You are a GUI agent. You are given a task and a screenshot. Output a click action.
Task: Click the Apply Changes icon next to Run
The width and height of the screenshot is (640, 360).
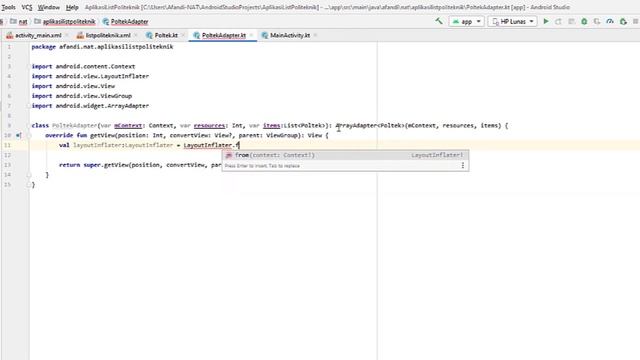pyautogui.click(x=558, y=21)
